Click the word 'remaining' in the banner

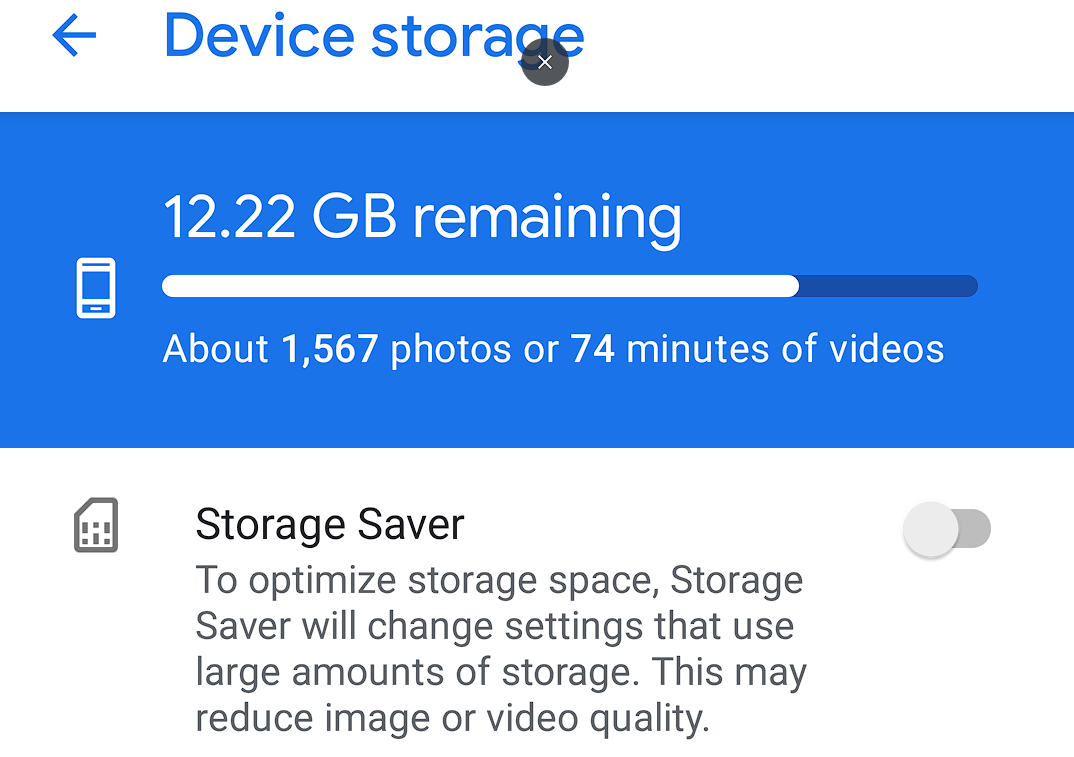[547, 216]
